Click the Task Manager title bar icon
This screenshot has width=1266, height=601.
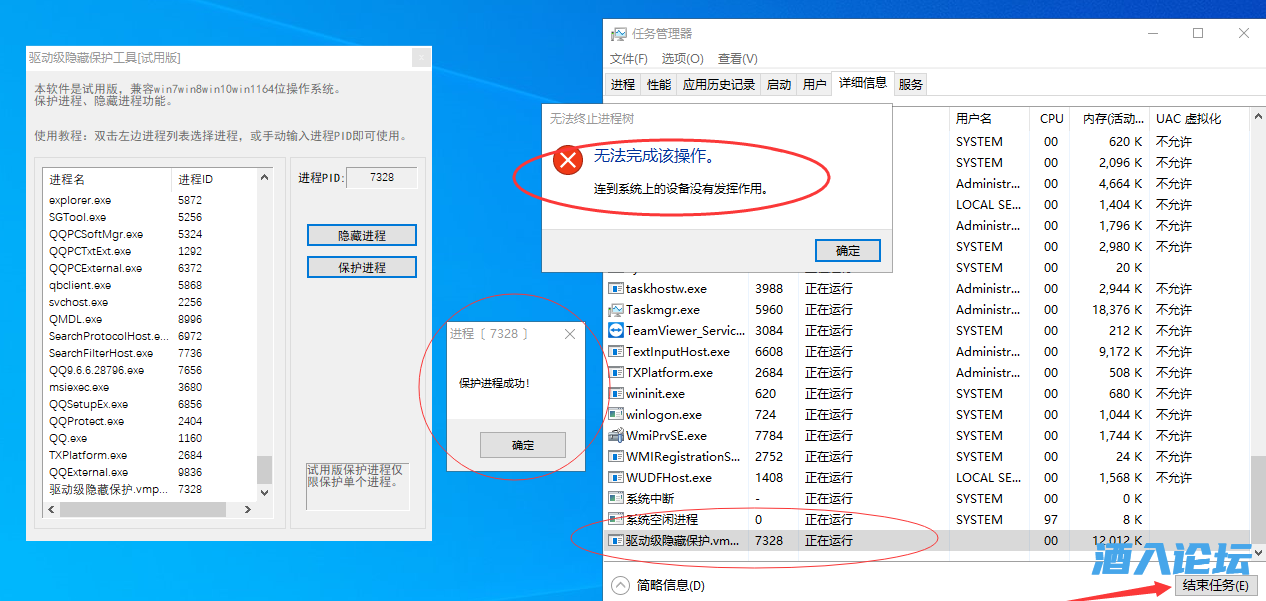(619, 34)
